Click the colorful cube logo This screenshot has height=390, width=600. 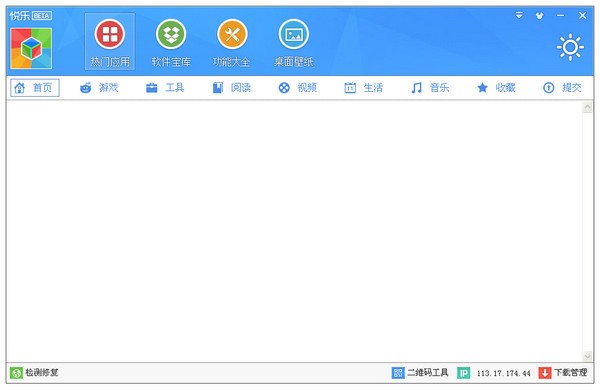31,49
